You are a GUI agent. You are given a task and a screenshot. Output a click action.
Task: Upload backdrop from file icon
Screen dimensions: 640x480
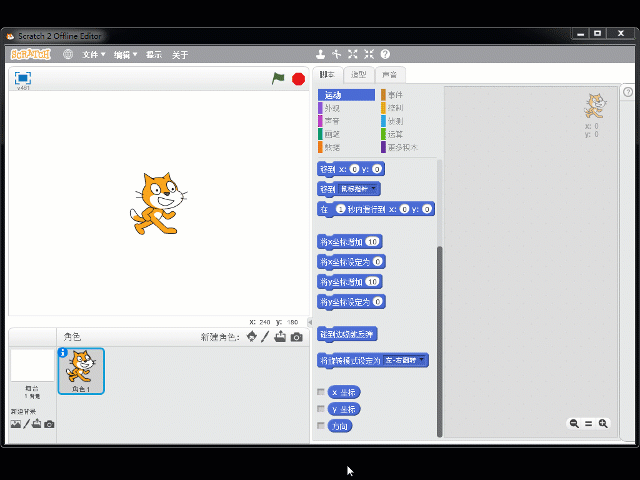37,424
